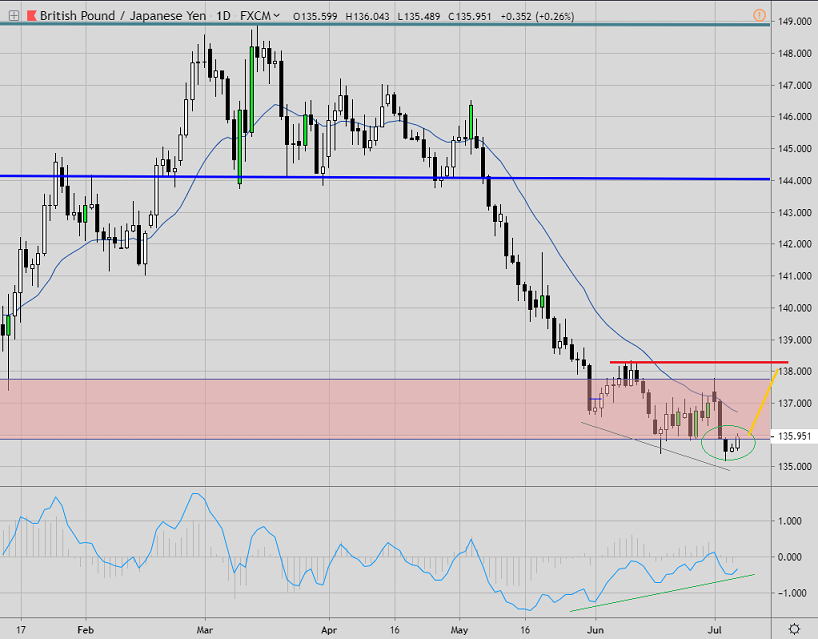Click the red flag symbol icon
The image size is (818, 639).
point(31,16)
